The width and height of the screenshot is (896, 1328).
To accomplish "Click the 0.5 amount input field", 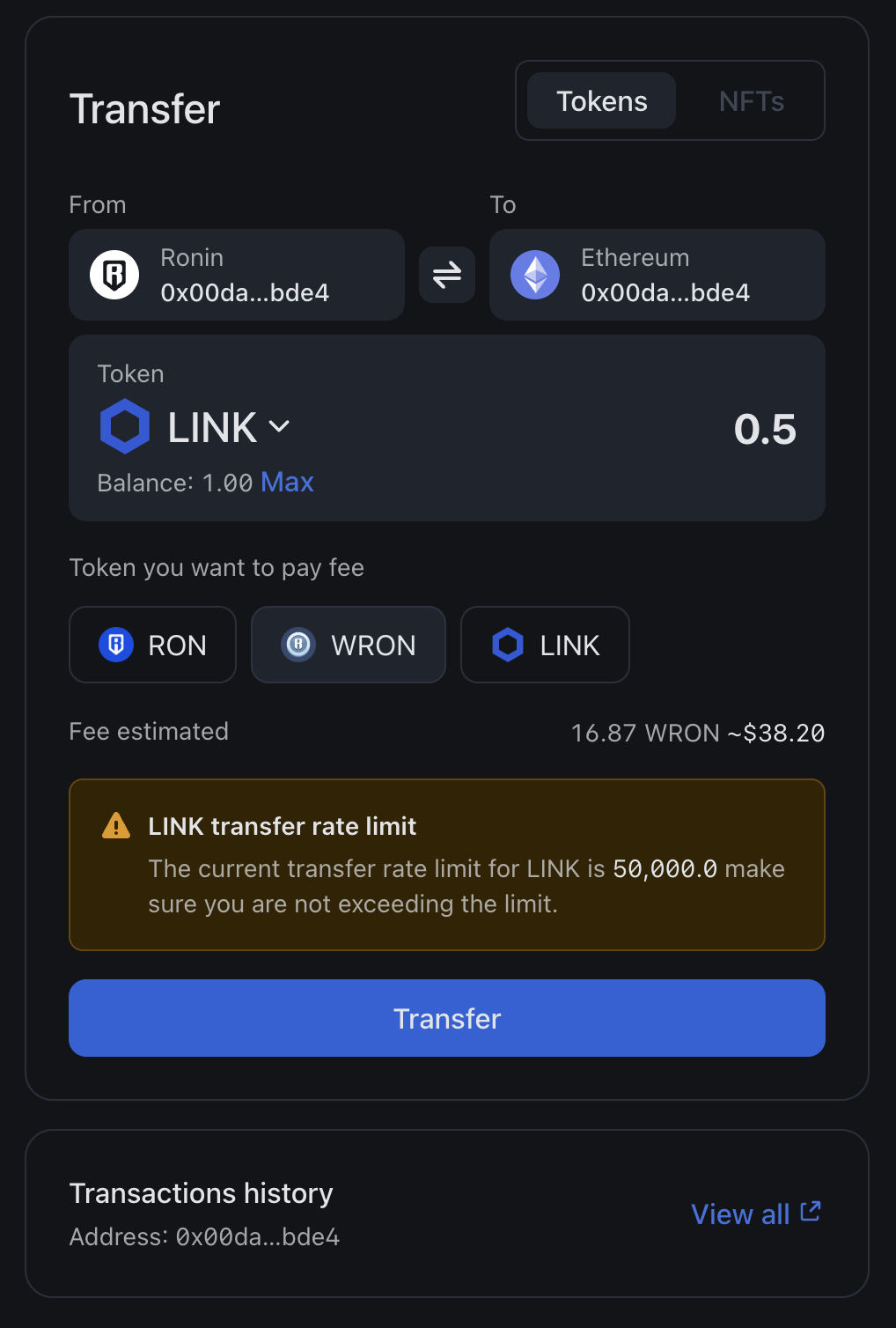I will click(764, 429).
